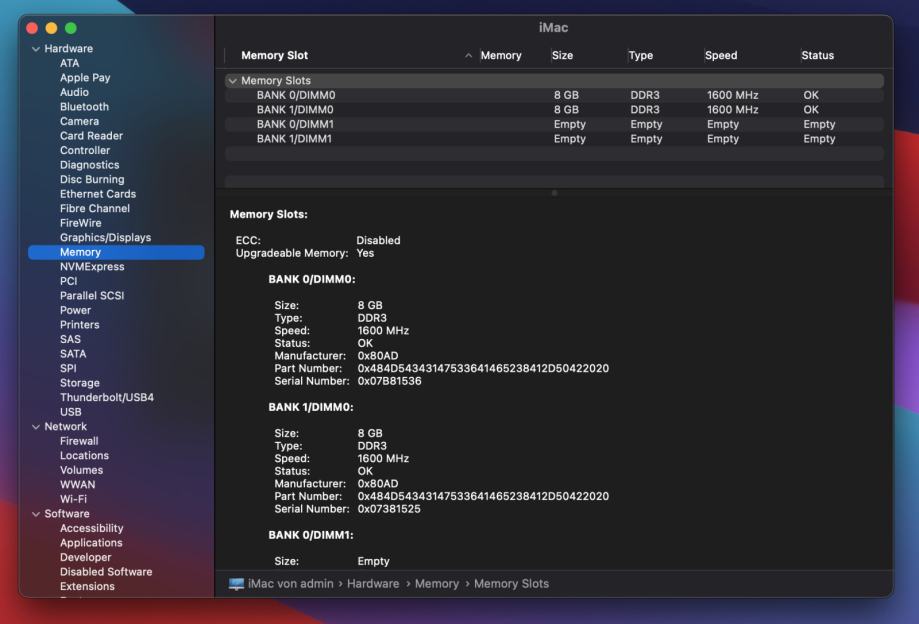The image size is (919, 624).
Task: Click the Status column header
Action: click(817, 56)
